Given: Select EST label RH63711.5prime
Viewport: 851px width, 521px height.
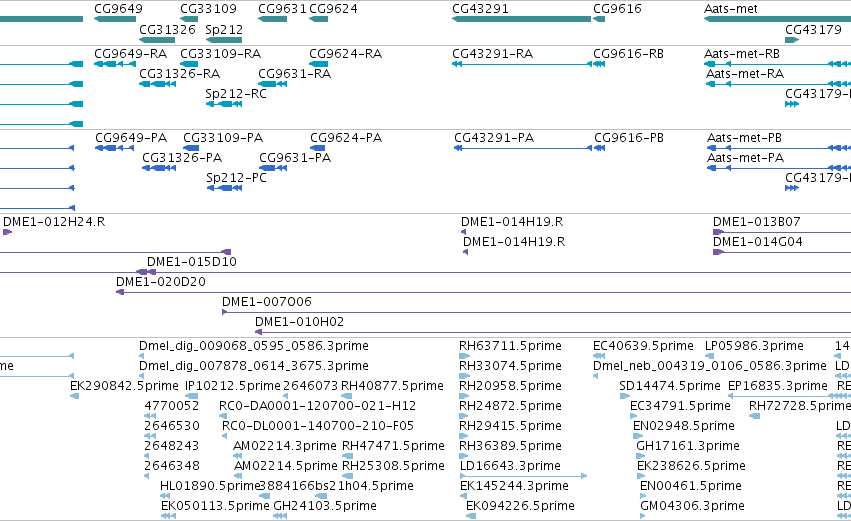Looking at the screenshot, I should tap(510, 346).
